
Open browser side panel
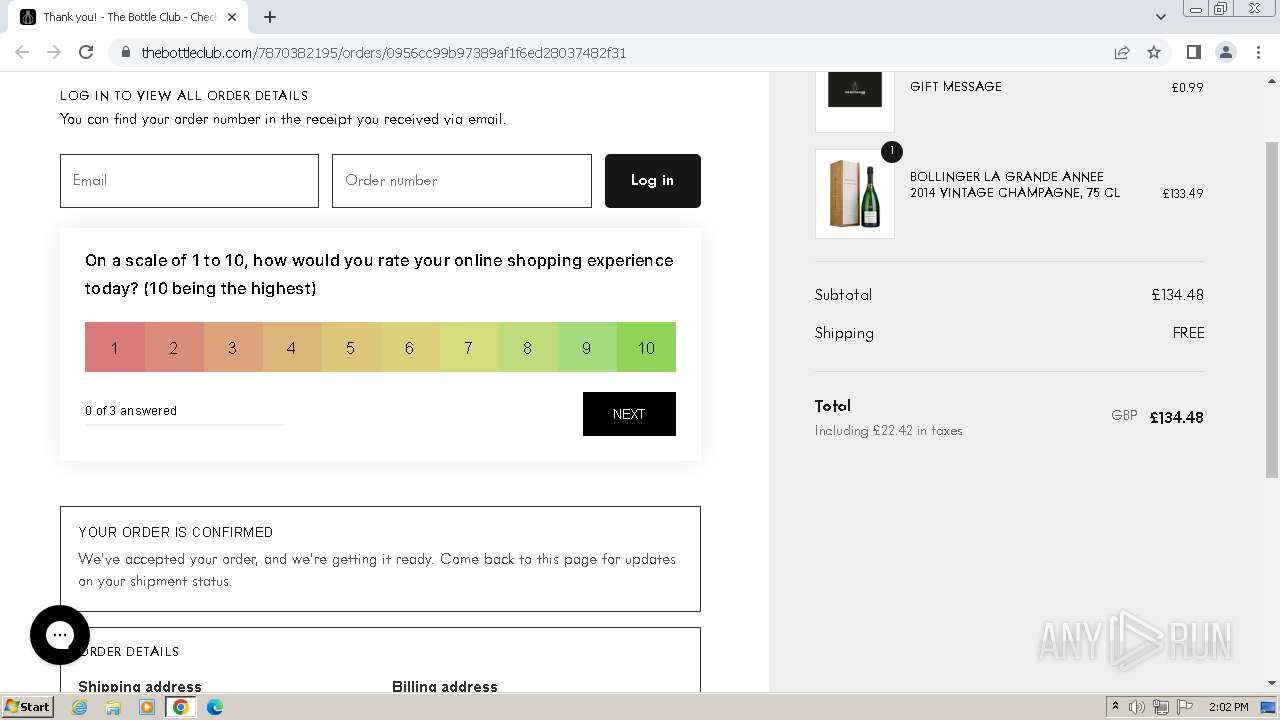click(x=1193, y=52)
